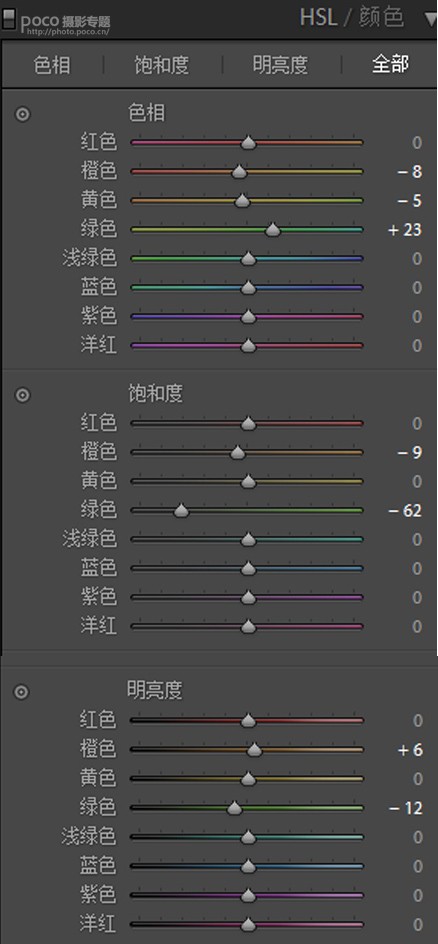Open the 明亮度 tab
Screen dimensions: 438x944
click(280, 65)
